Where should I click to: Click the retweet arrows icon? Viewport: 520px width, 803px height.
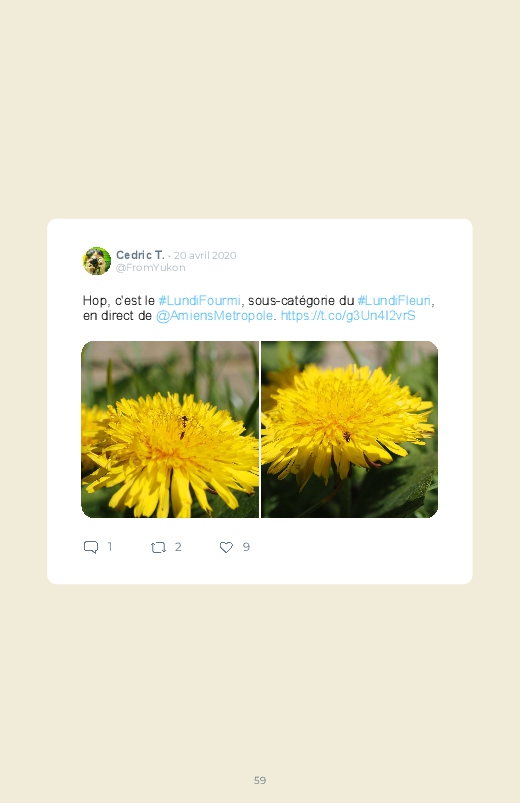pyautogui.click(x=158, y=547)
